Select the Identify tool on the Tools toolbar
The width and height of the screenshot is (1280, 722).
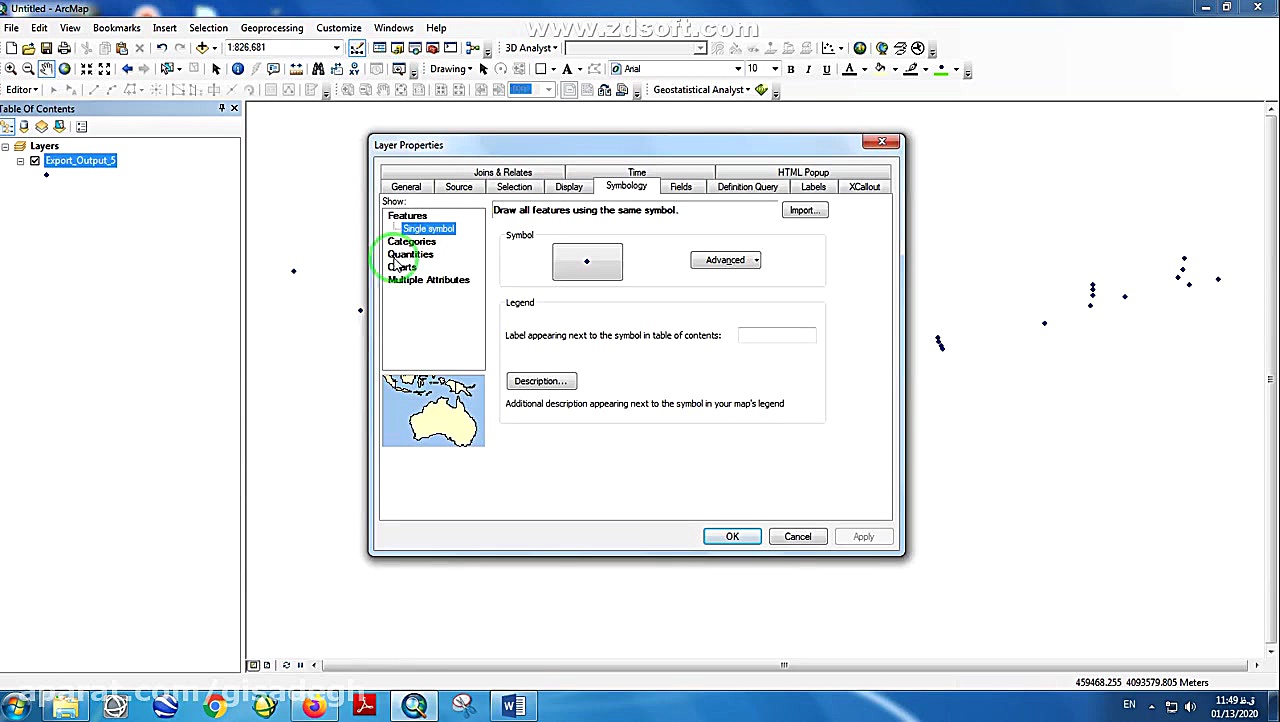[238, 68]
